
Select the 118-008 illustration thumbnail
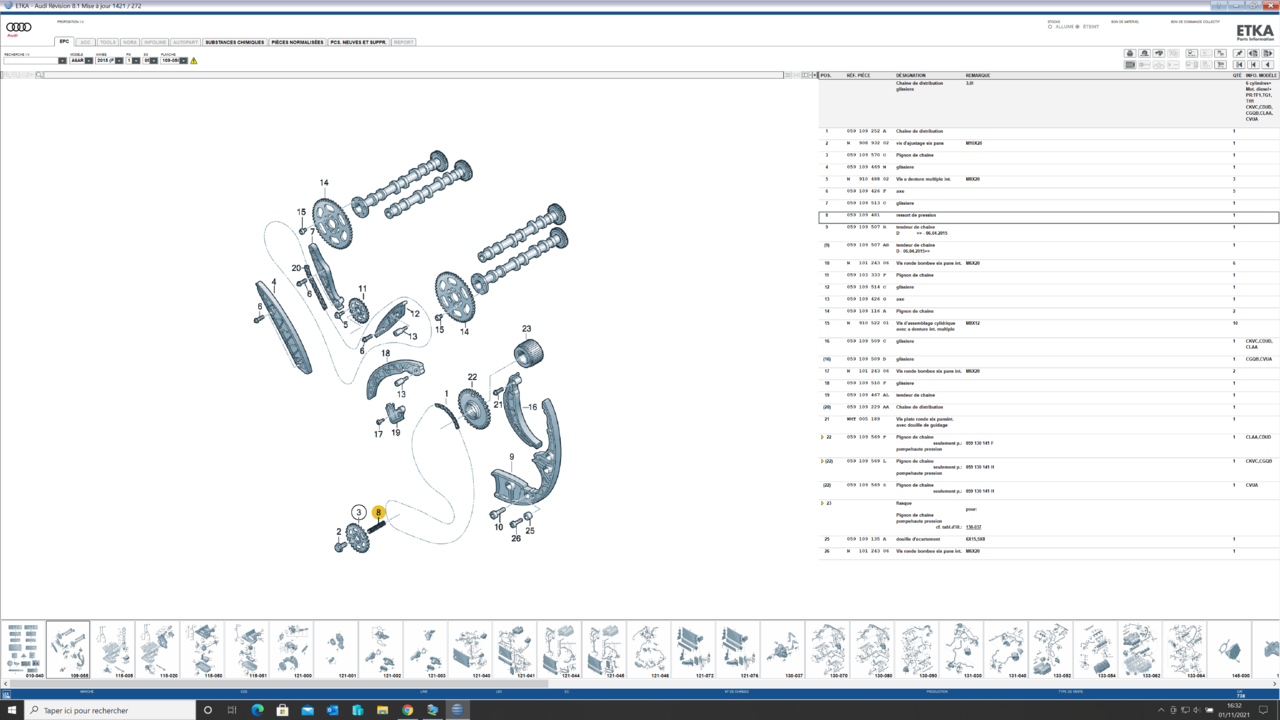click(113, 650)
